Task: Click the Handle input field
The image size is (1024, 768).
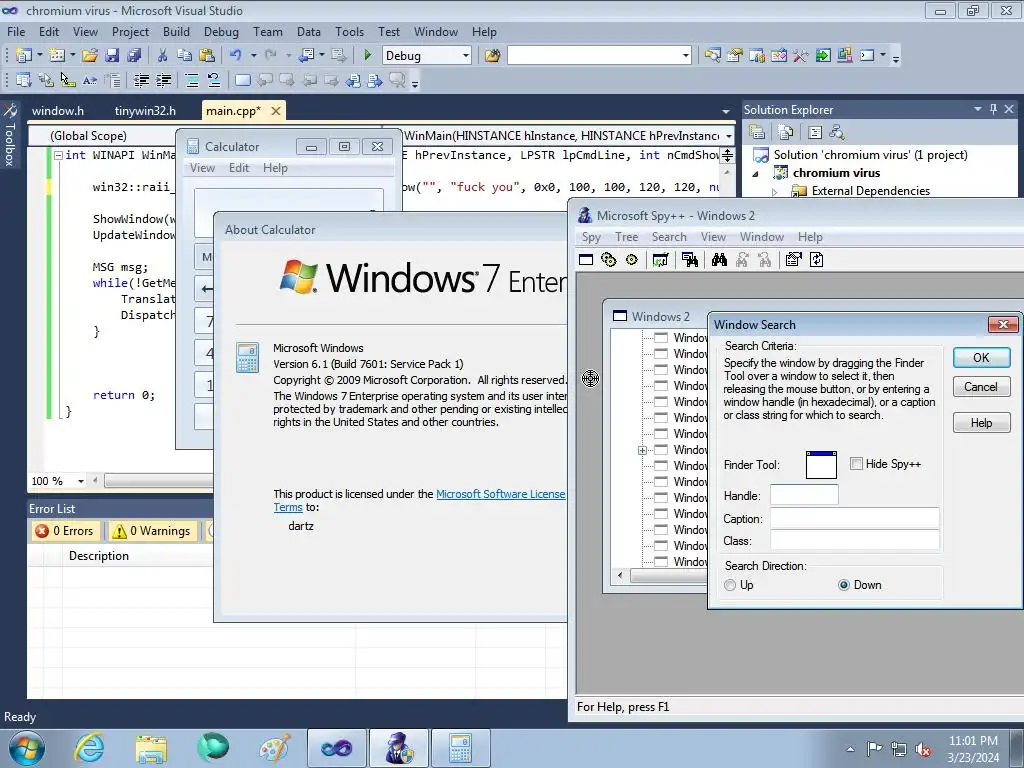Action: click(x=804, y=495)
